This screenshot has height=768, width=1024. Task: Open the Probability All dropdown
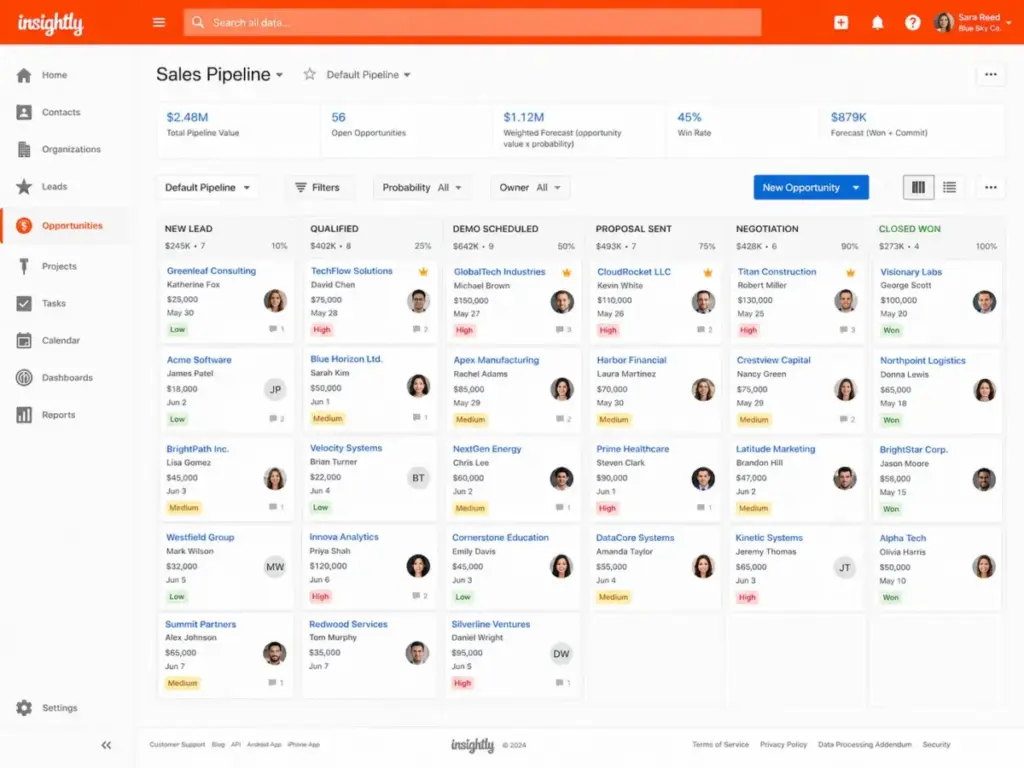(x=422, y=187)
